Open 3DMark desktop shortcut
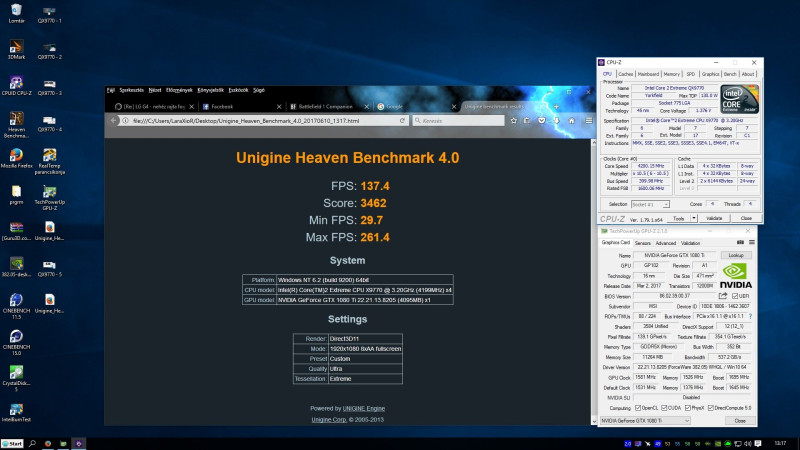The height and width of the screenshot is (450, 800). pyautogui.click(x=16, y=49)
